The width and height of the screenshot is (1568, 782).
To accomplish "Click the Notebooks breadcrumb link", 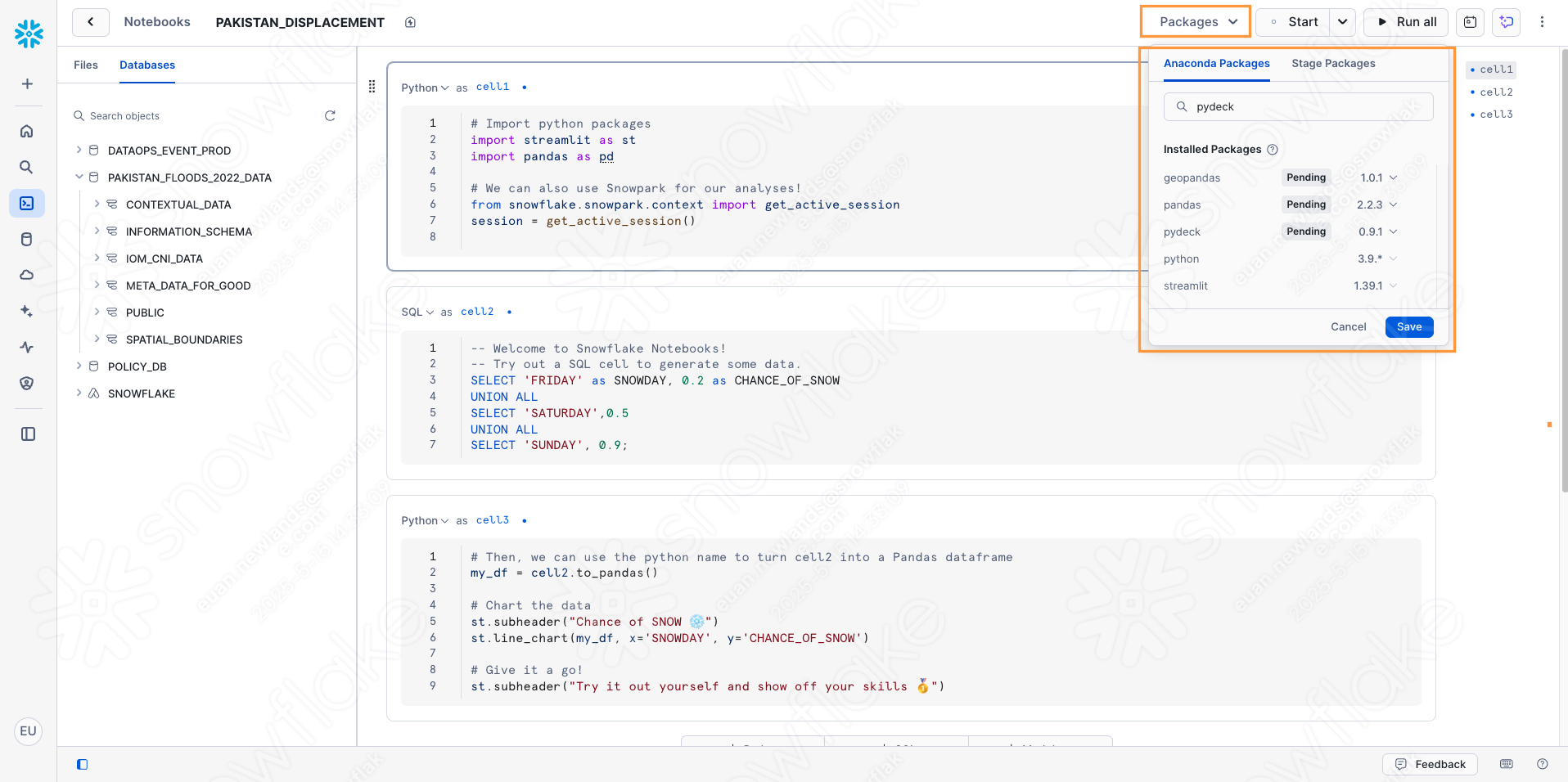I will tap(157, 22).
